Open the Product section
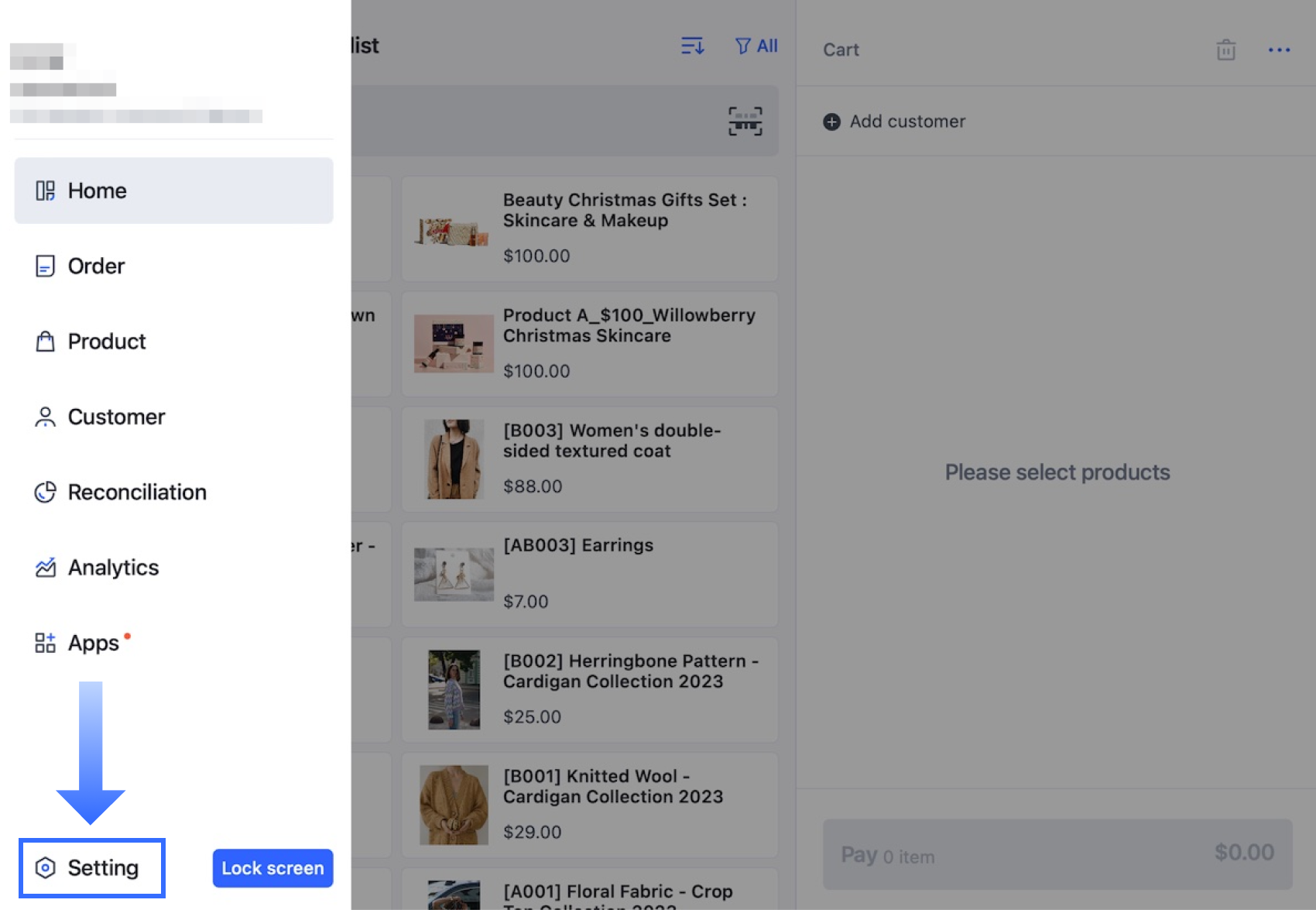Screen dimensions: 1316x910 point(173,342)
